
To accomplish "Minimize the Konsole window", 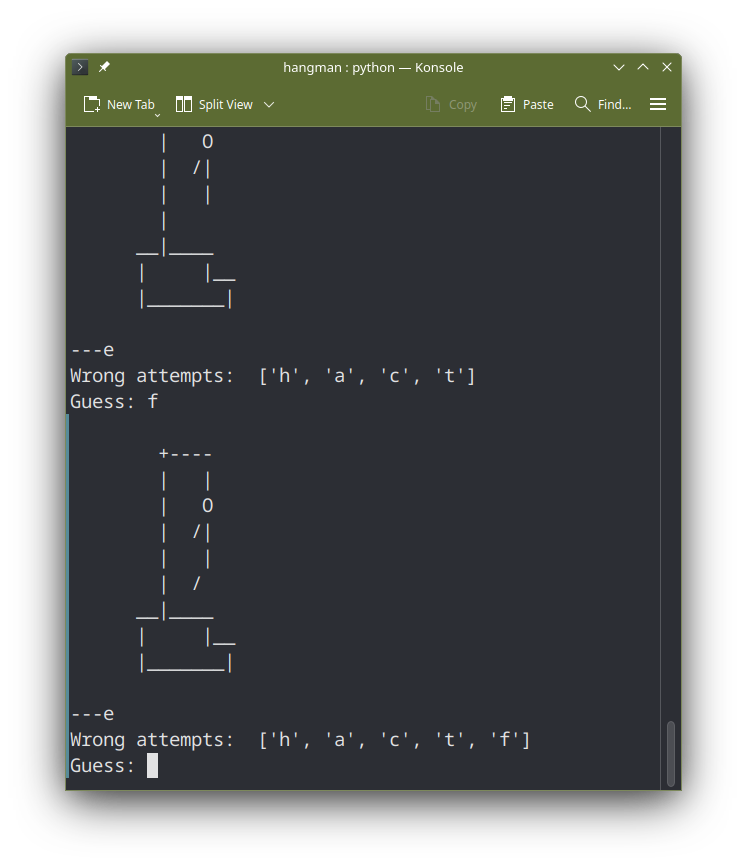I will (x=619, y=67).
